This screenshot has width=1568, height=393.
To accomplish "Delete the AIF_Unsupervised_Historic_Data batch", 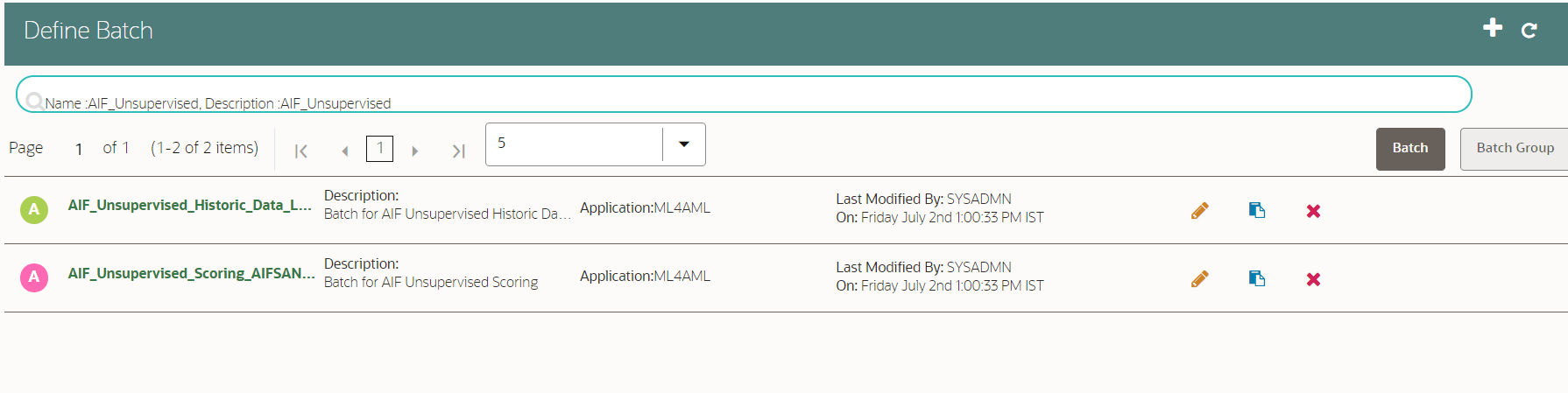I will (1313, 211).
